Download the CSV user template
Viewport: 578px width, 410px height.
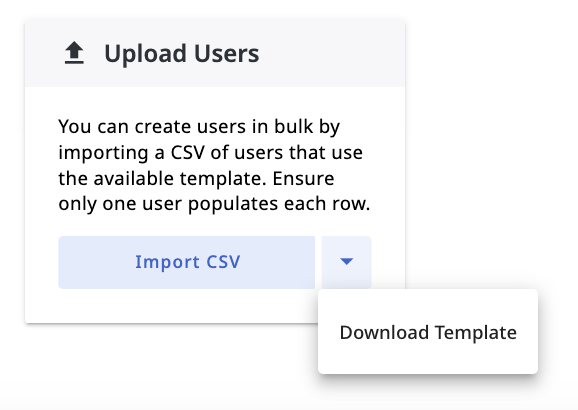(x=428, y=333)
